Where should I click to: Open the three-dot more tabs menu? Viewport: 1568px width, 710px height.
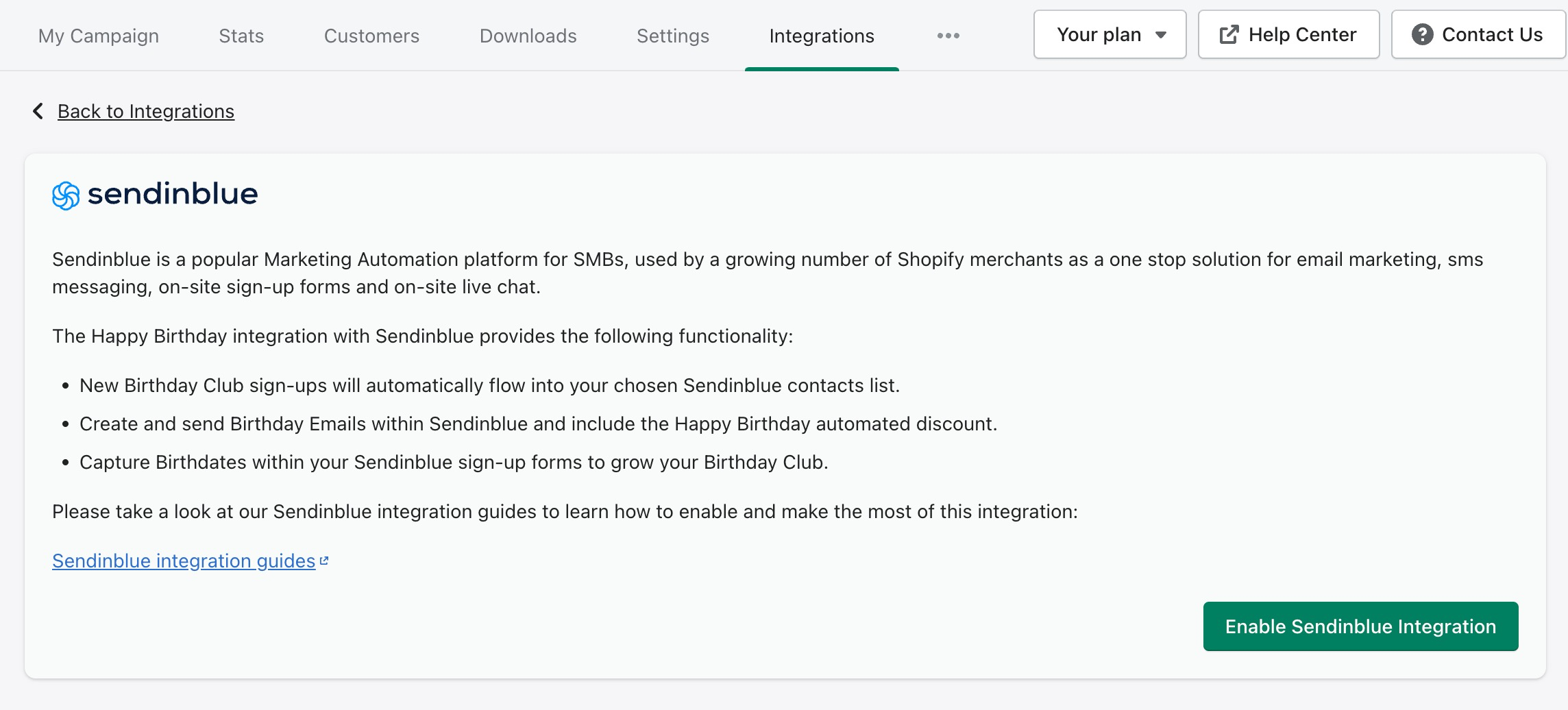948,36
